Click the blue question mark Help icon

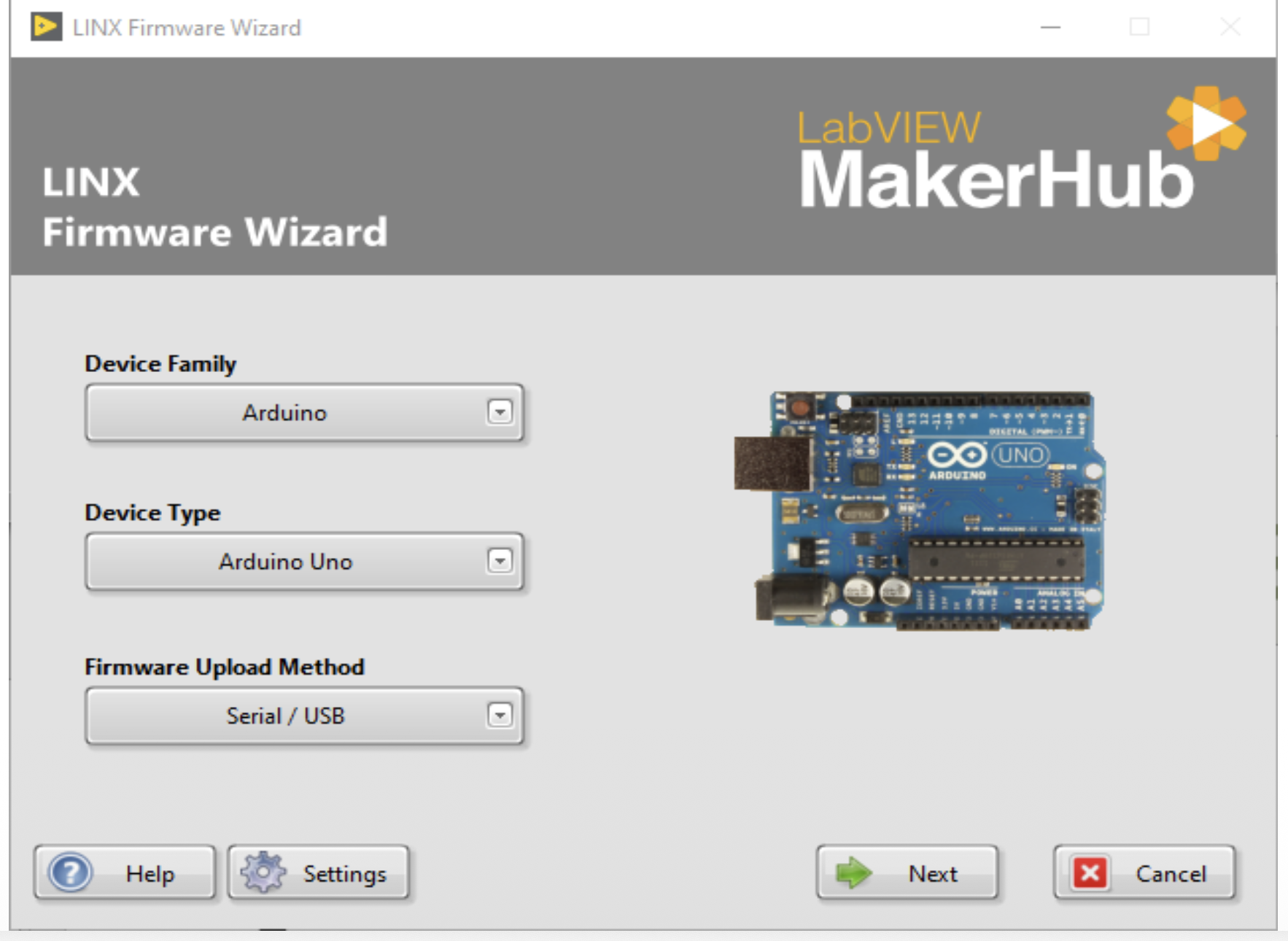70,872
